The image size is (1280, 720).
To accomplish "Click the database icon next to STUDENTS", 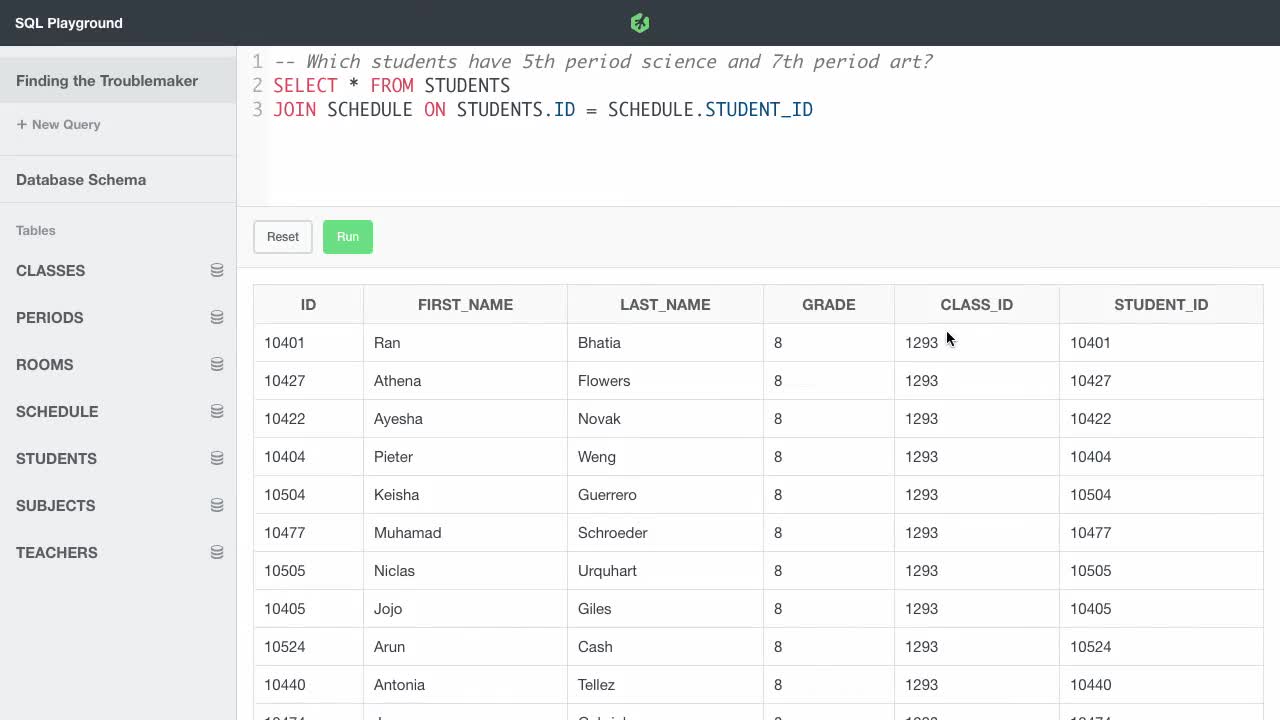I will click(217, 457).
